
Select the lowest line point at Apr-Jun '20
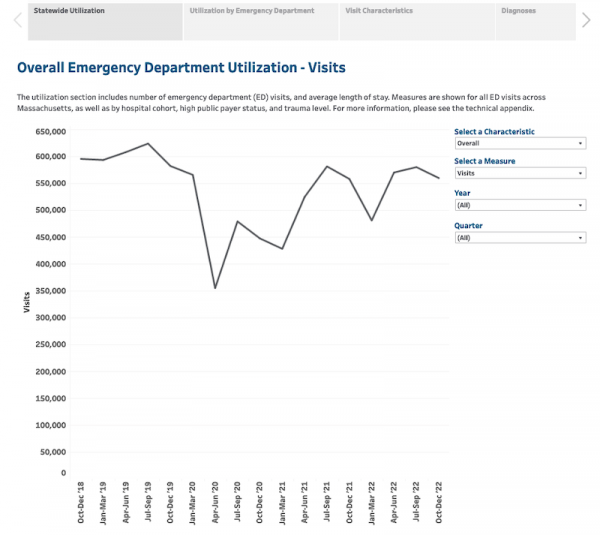[215, 288]
